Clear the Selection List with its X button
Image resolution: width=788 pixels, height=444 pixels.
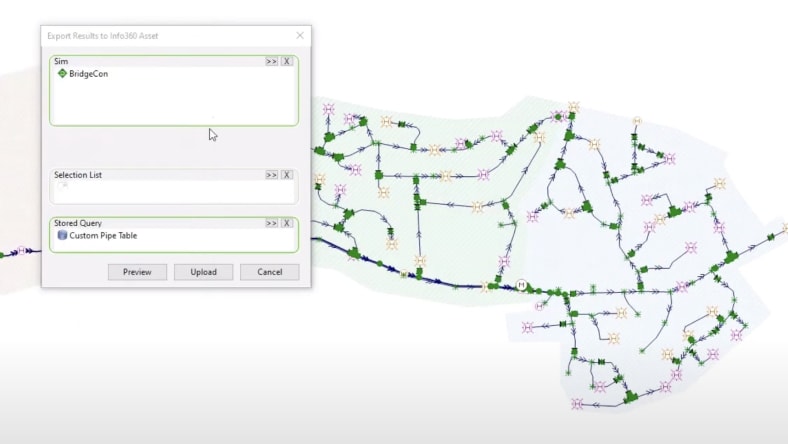[287, 175]
